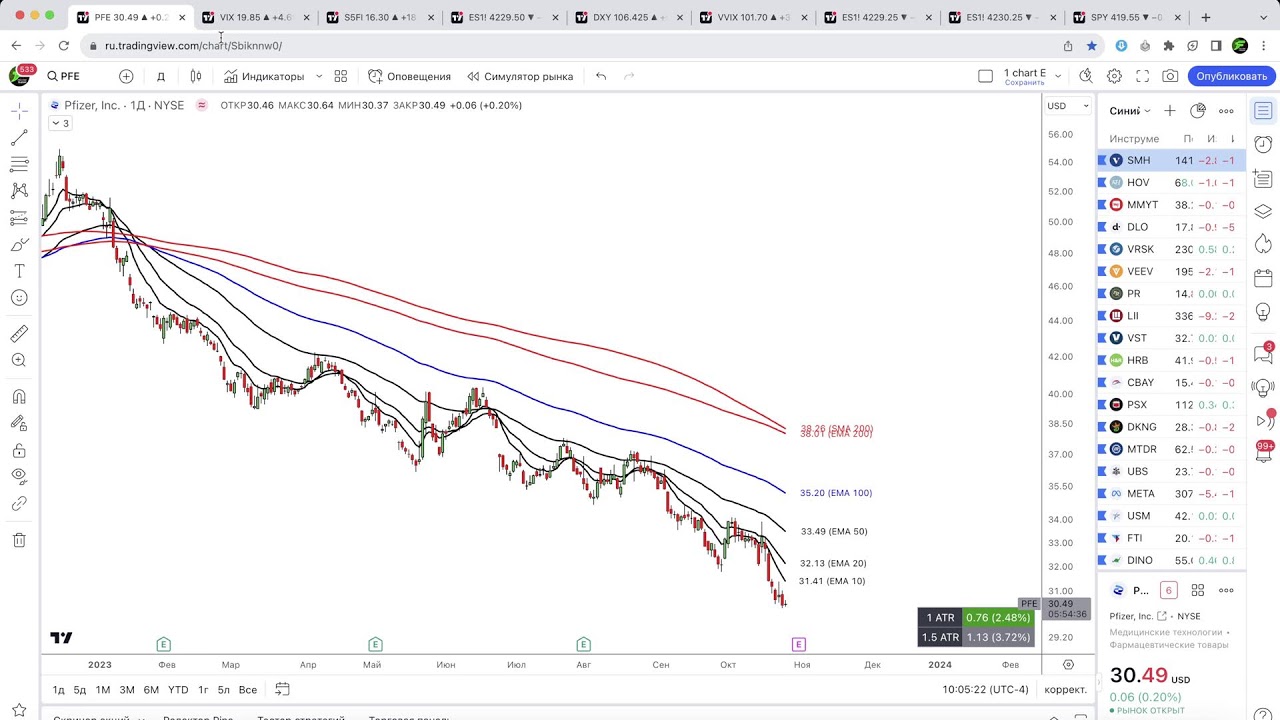Open indicator templates grid icon
The height and width of the screenshot is (720, 1280).
click(340, 76)
